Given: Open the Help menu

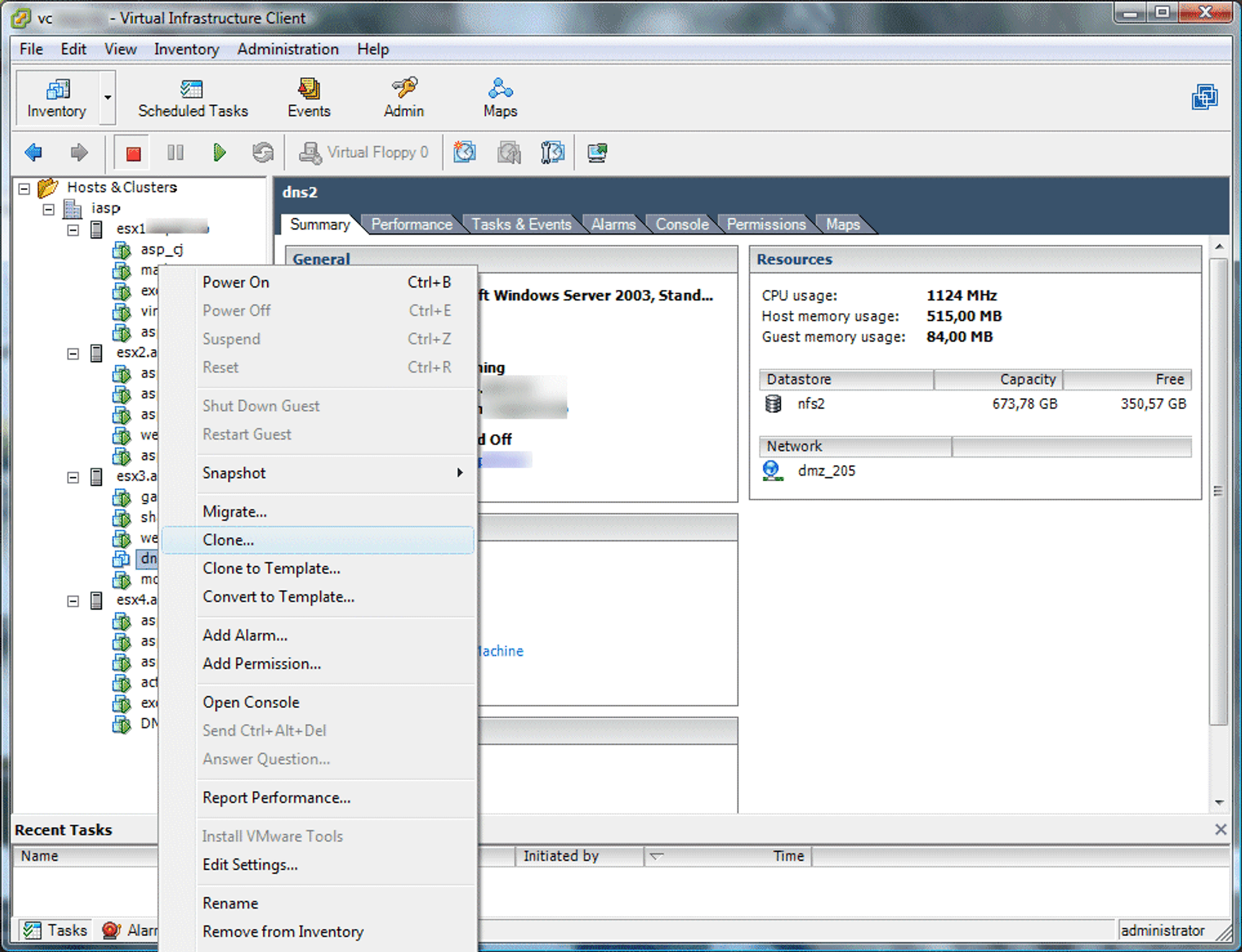Looking at the screenshot, I should click(373, 49).
